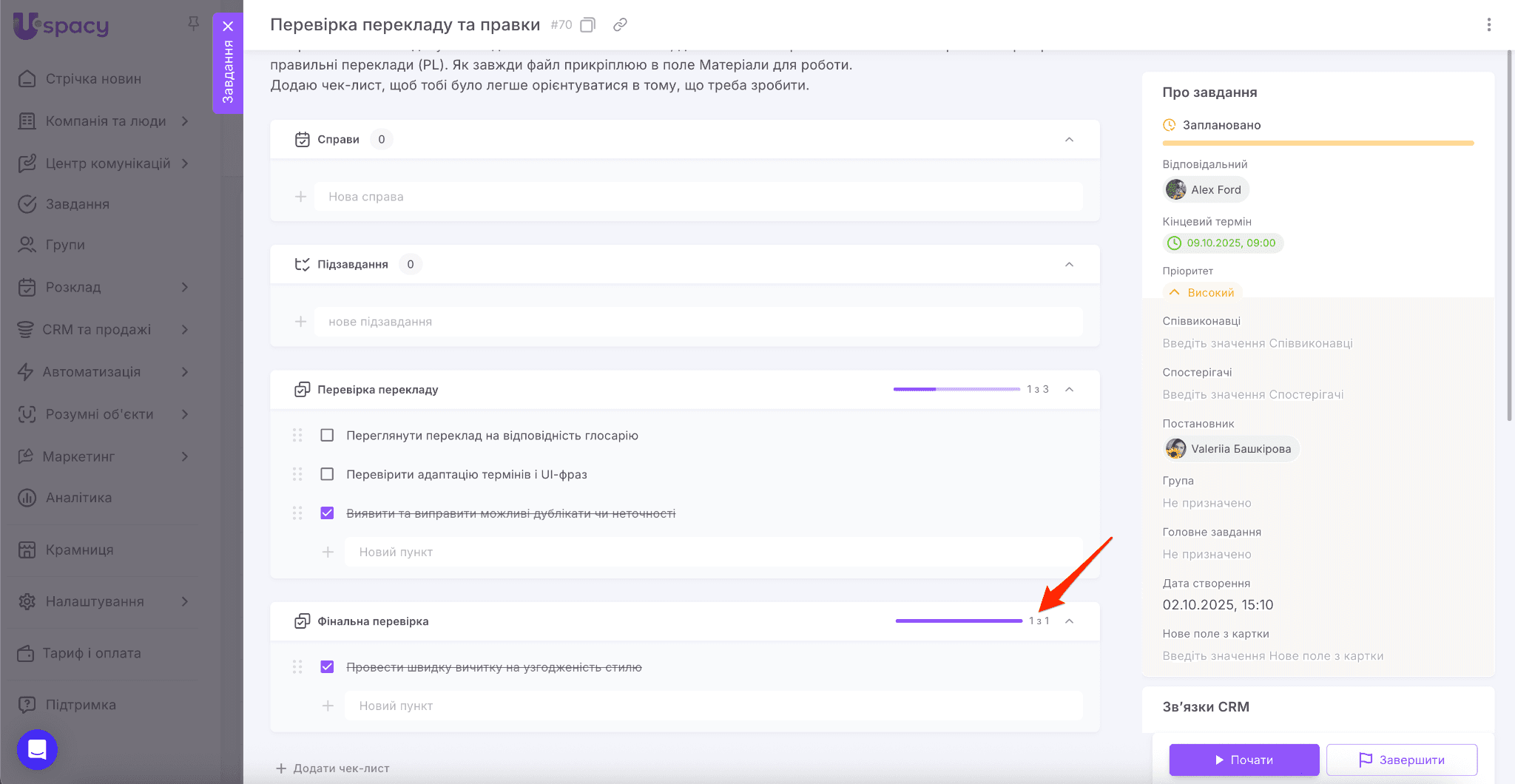1515x784 pixels.
Task: Click drag handle of glossary checklist item
Action: point(297,436)
